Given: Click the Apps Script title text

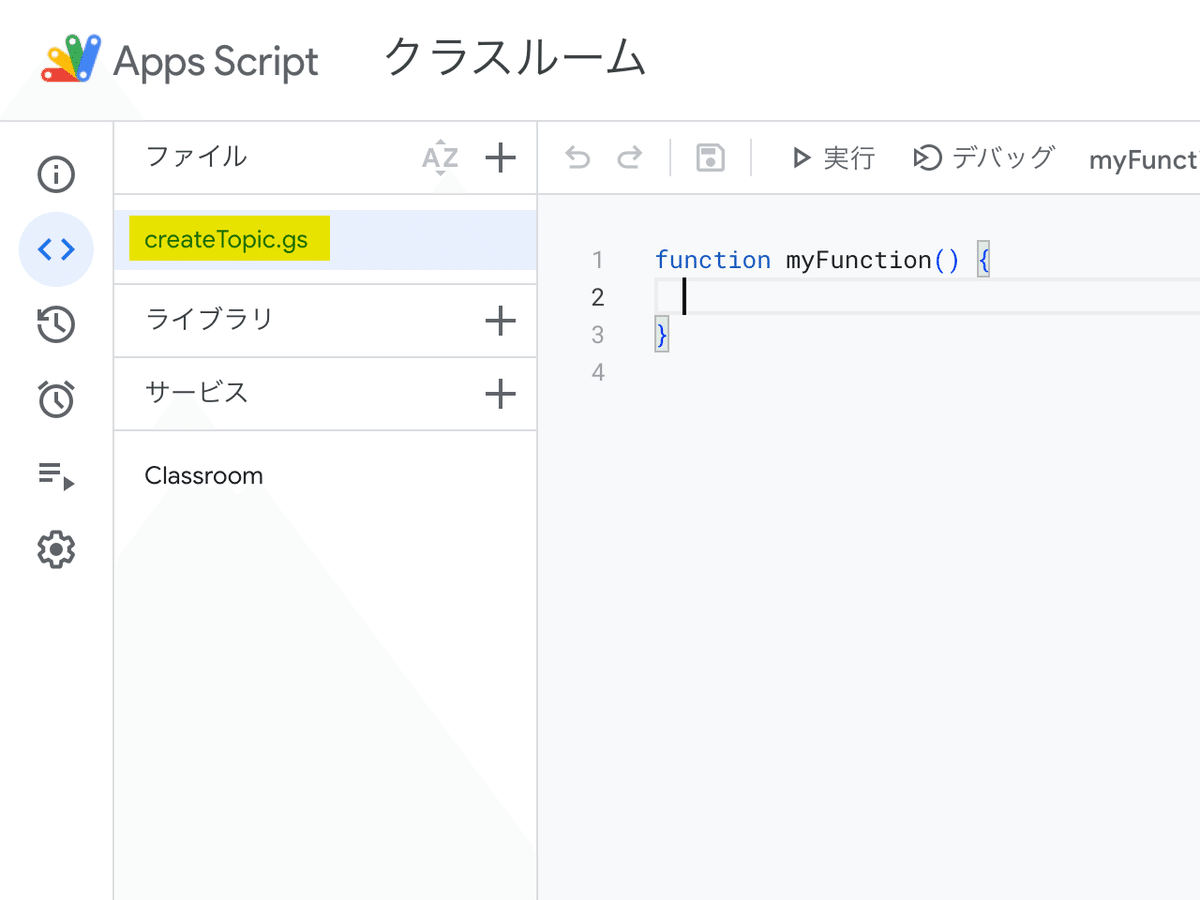Looking at the screenshot, I should (x=216, y=63).
